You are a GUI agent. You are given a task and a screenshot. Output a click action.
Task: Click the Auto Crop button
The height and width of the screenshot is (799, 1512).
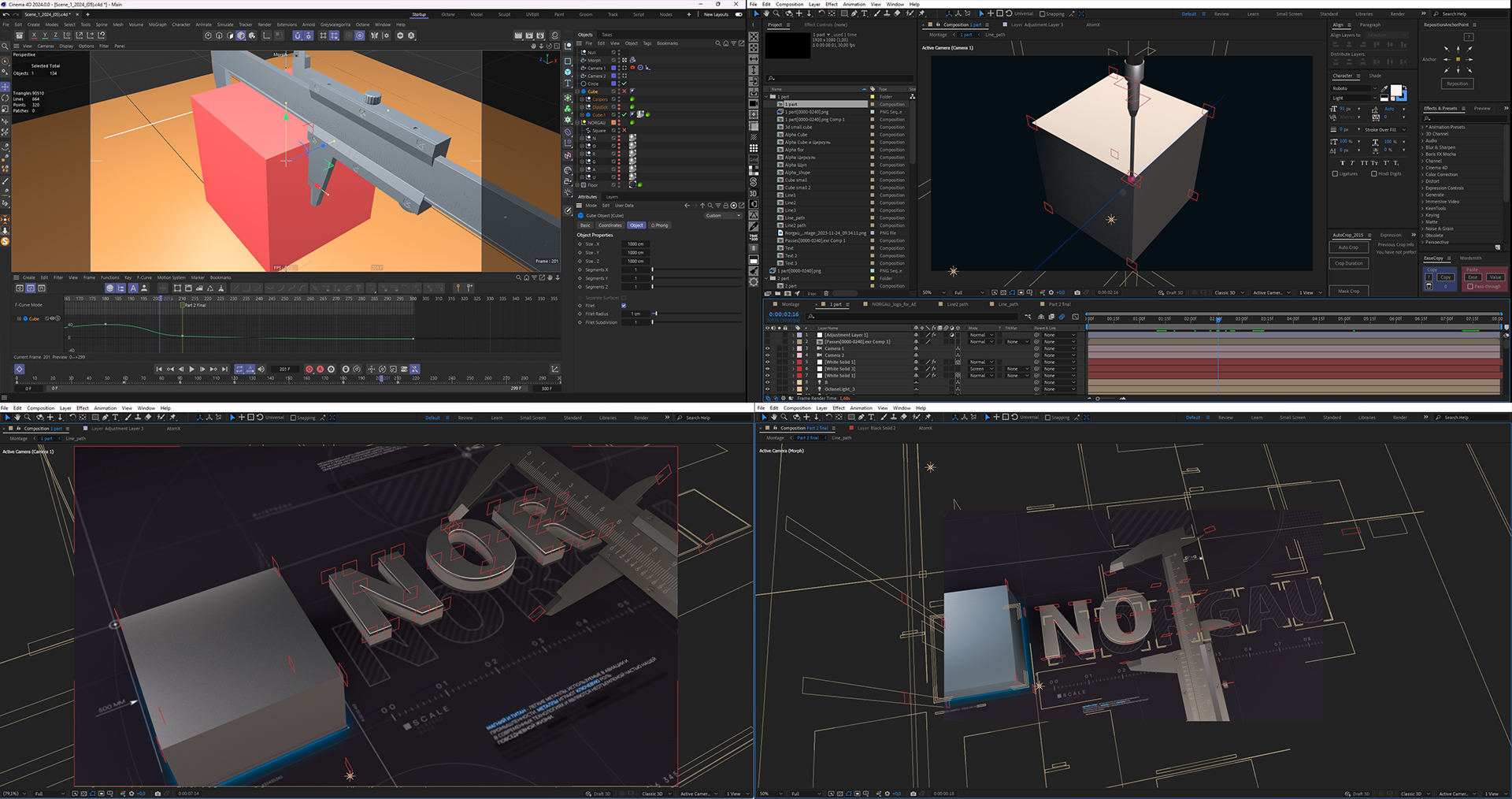pos(1348,247)
